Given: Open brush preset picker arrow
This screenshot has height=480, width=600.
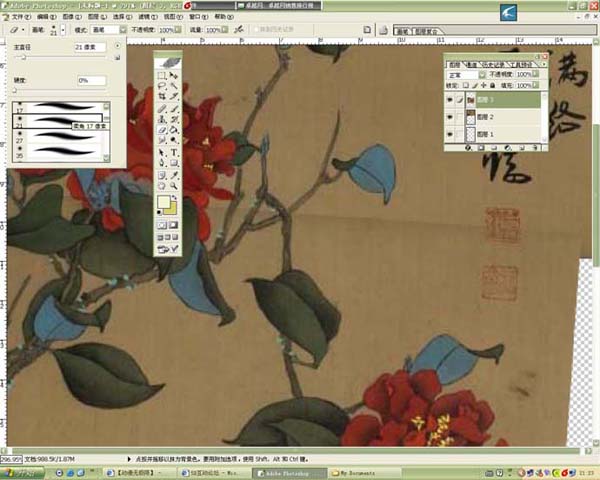Looking at the screenshot, I should [x=63, y=30].
